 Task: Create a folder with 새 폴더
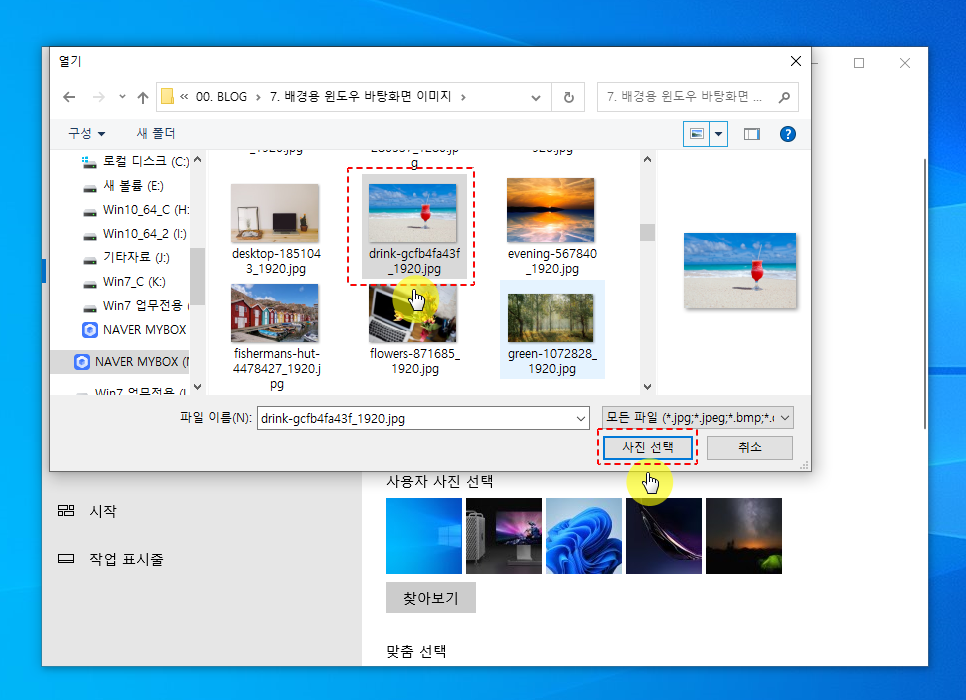pos(156,133)
